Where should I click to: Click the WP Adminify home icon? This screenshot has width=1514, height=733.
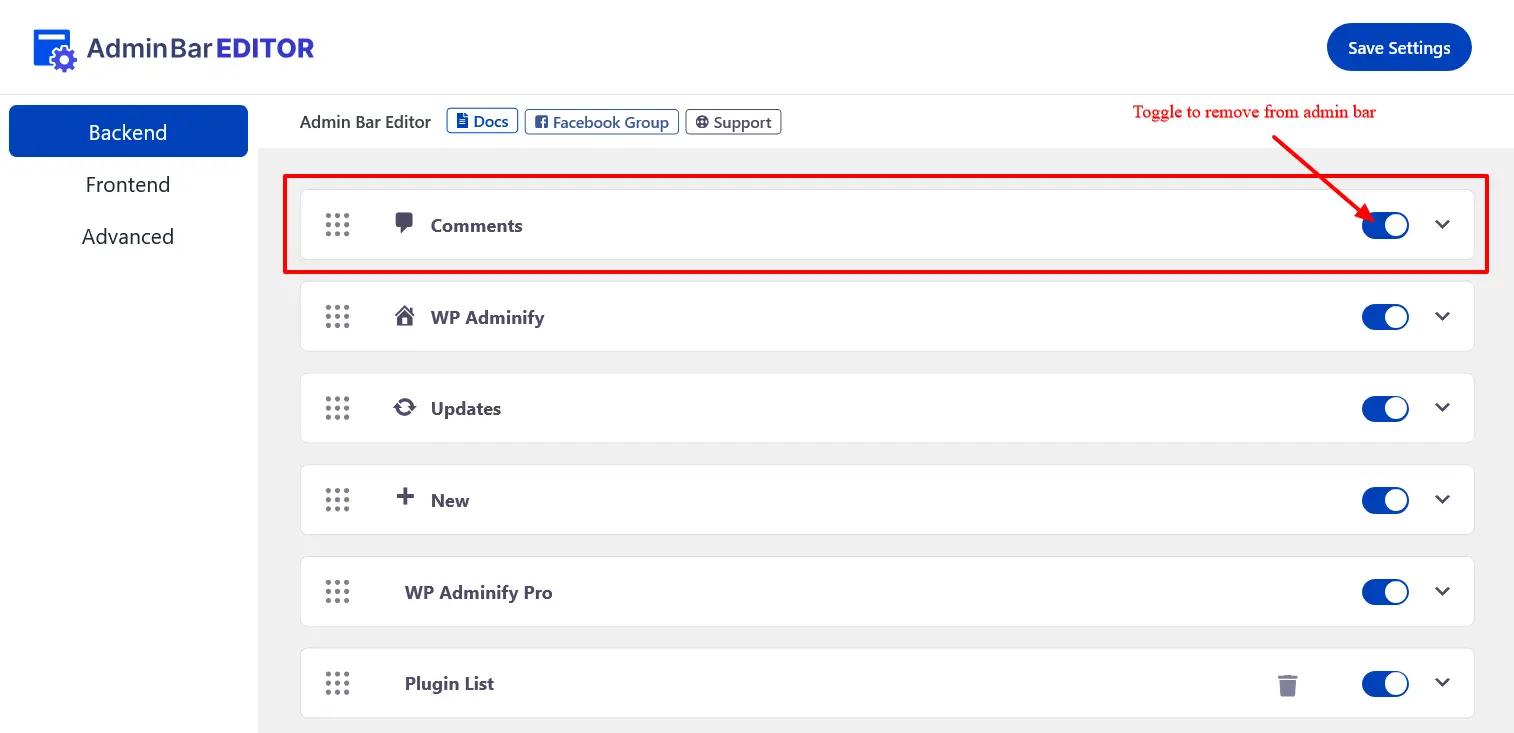404,315
